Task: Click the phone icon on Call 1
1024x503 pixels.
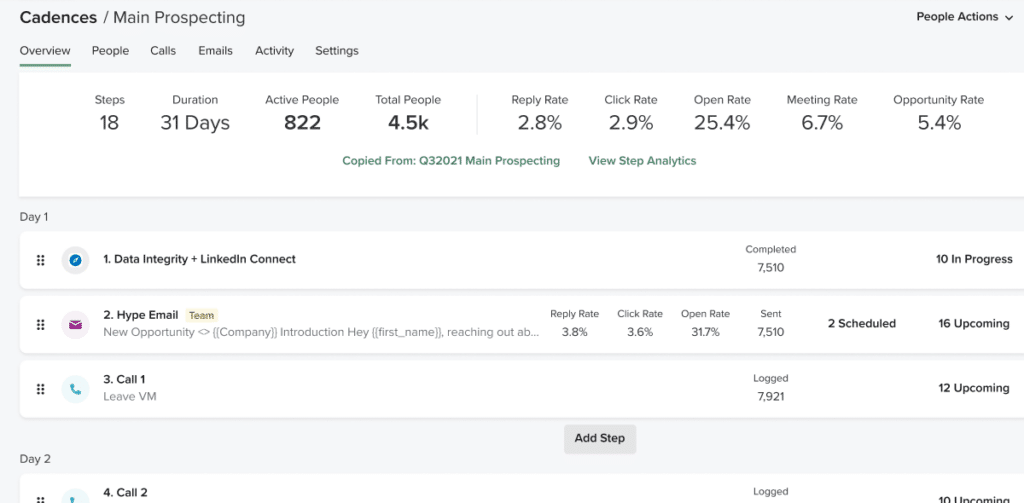Action: pos(76,389)
